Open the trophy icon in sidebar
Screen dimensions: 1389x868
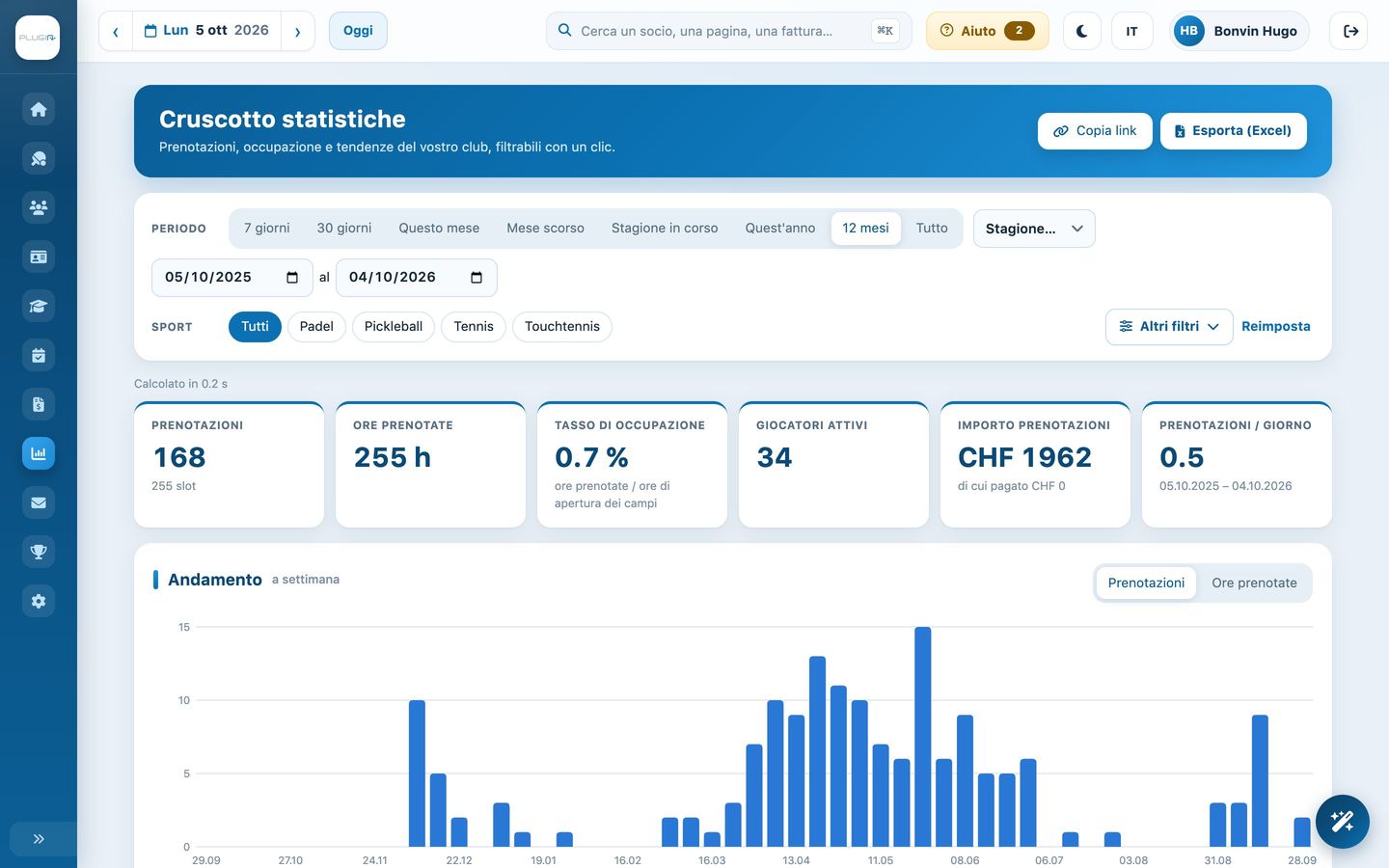(x=39, y=552)
